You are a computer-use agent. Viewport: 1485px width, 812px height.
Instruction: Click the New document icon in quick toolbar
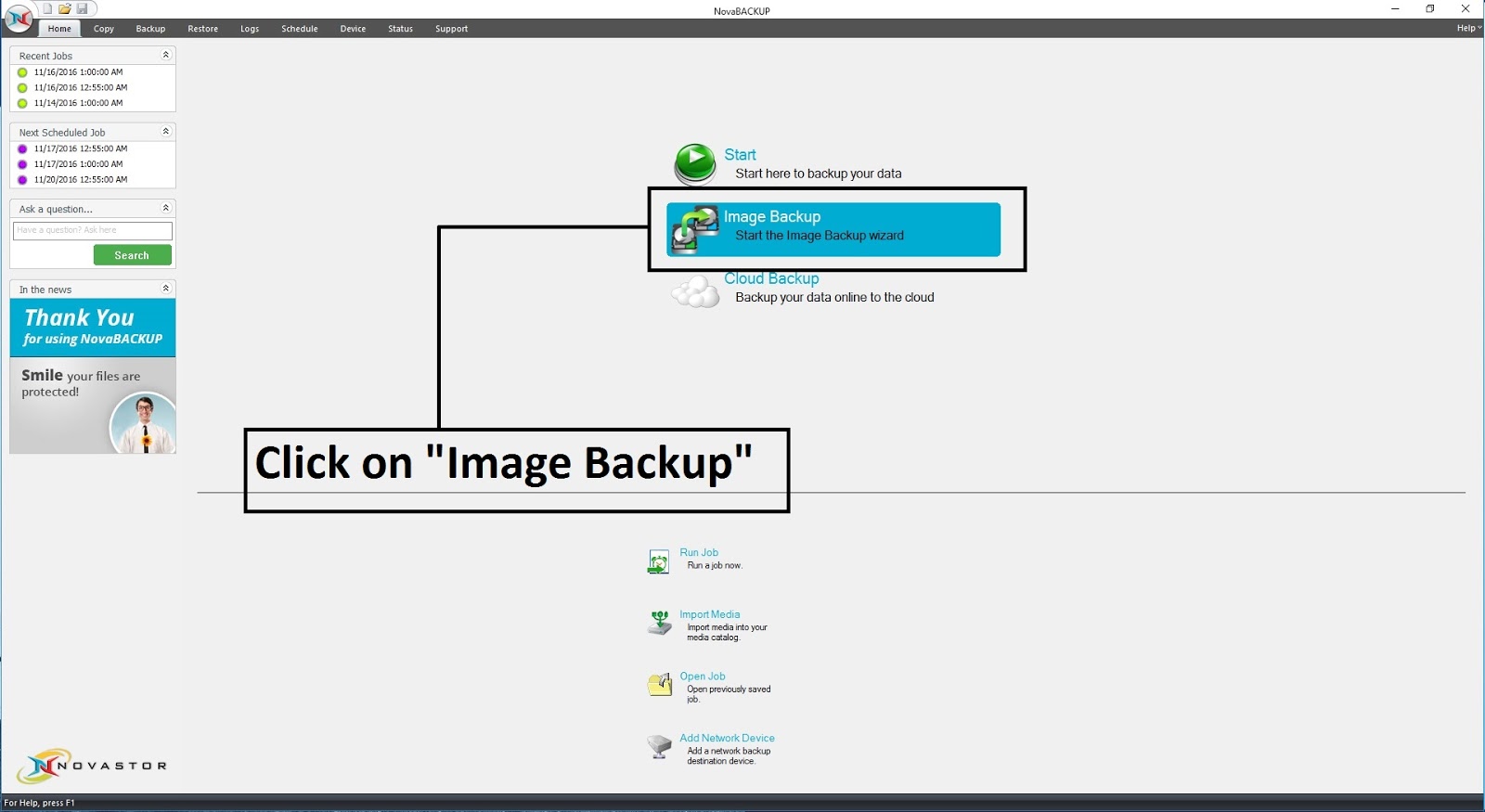pos(48,8)
